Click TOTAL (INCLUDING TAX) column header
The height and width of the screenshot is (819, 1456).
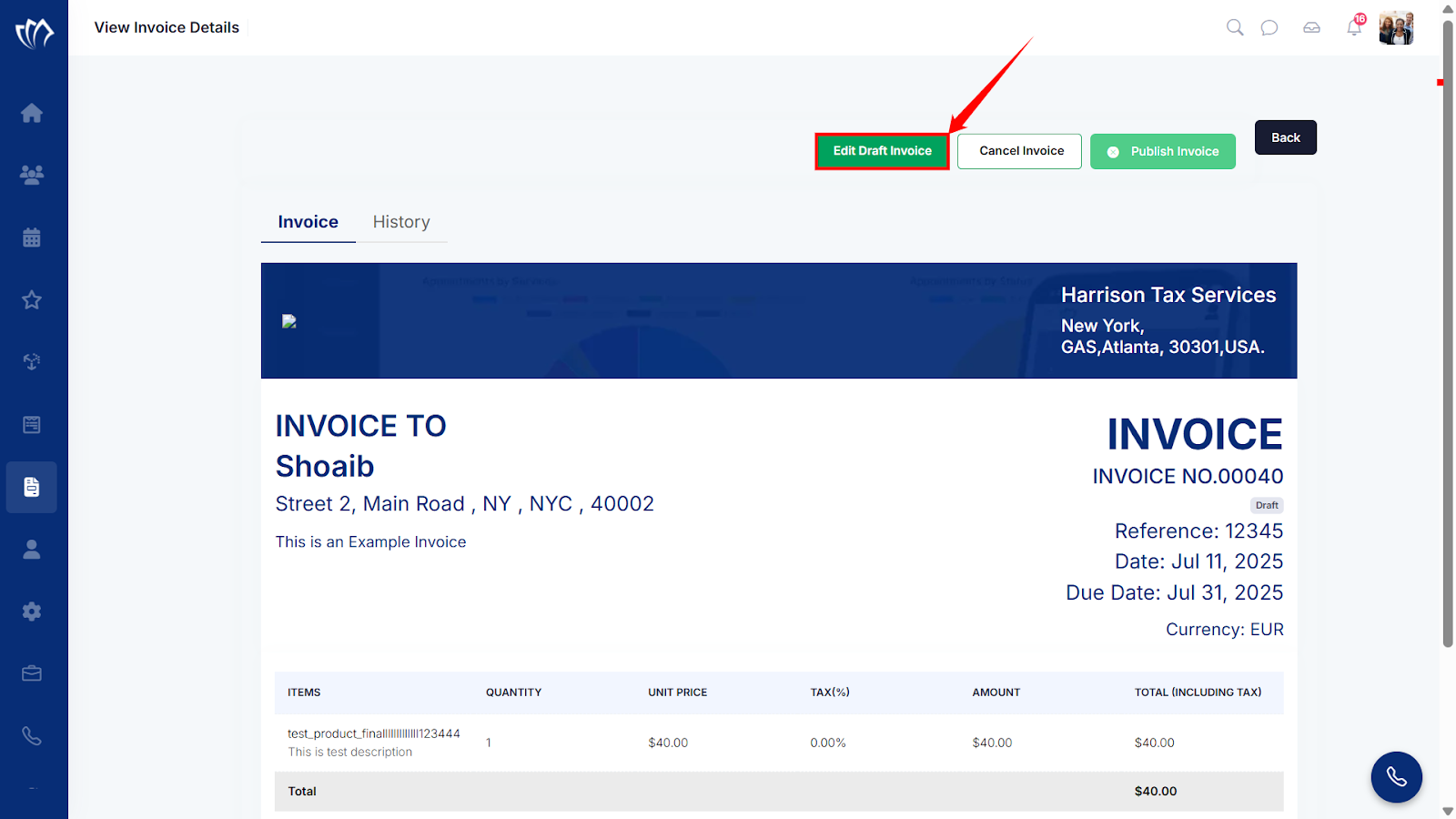1198,693
